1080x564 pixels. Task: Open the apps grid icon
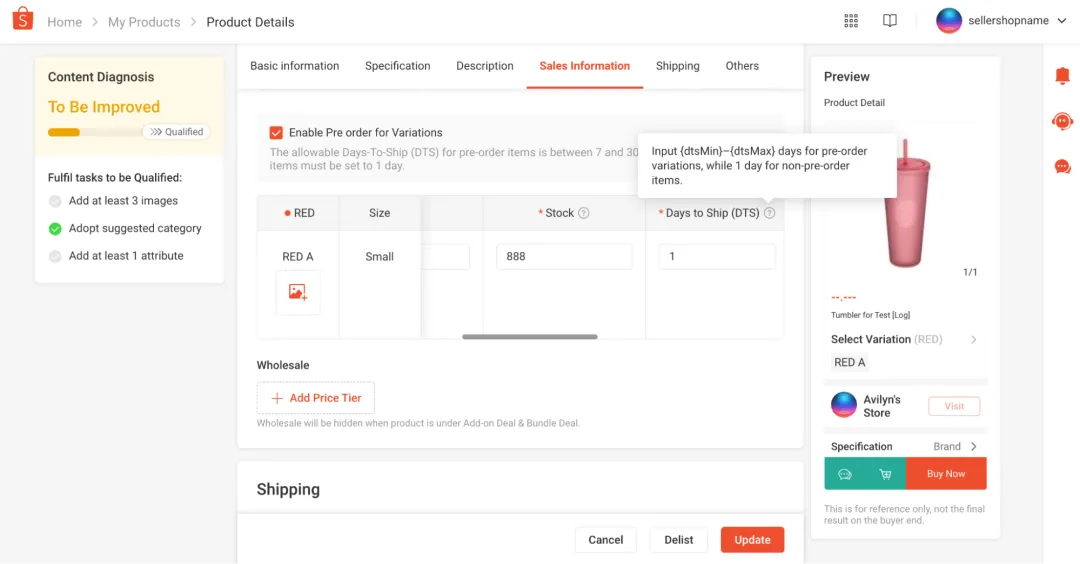click(x=851, y=21)
